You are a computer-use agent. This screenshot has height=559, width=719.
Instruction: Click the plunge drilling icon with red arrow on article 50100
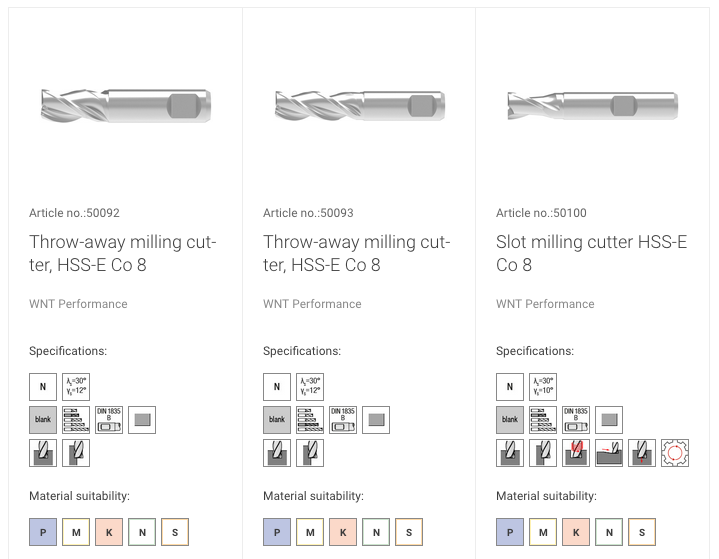(642, 453)
